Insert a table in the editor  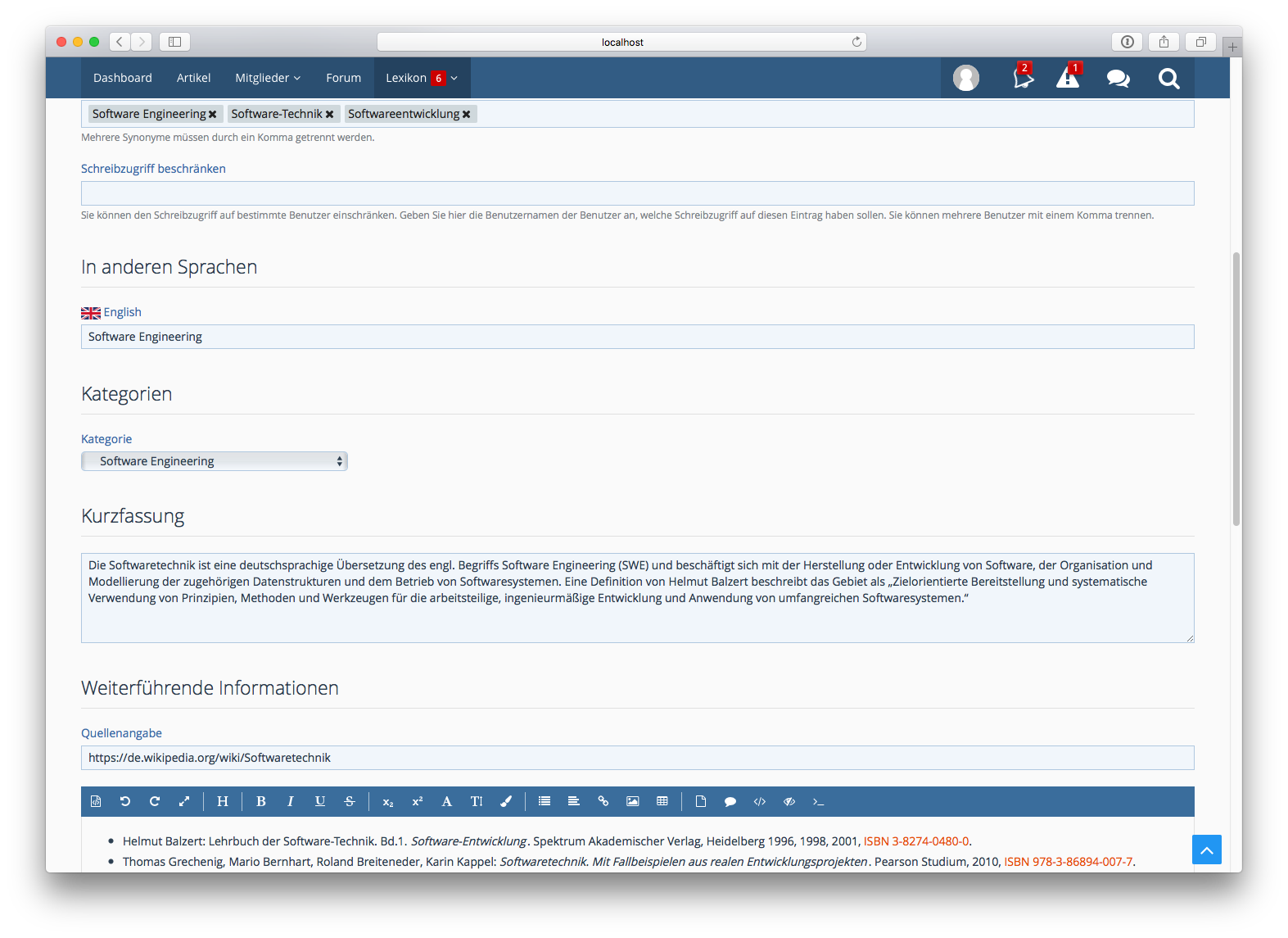tap(662, 801)
